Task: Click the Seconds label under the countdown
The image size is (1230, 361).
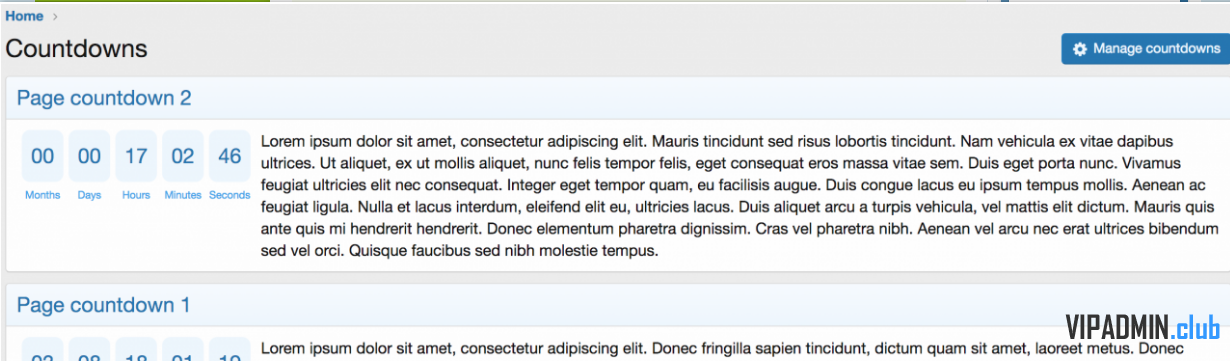Action: (x=230, y=195)
